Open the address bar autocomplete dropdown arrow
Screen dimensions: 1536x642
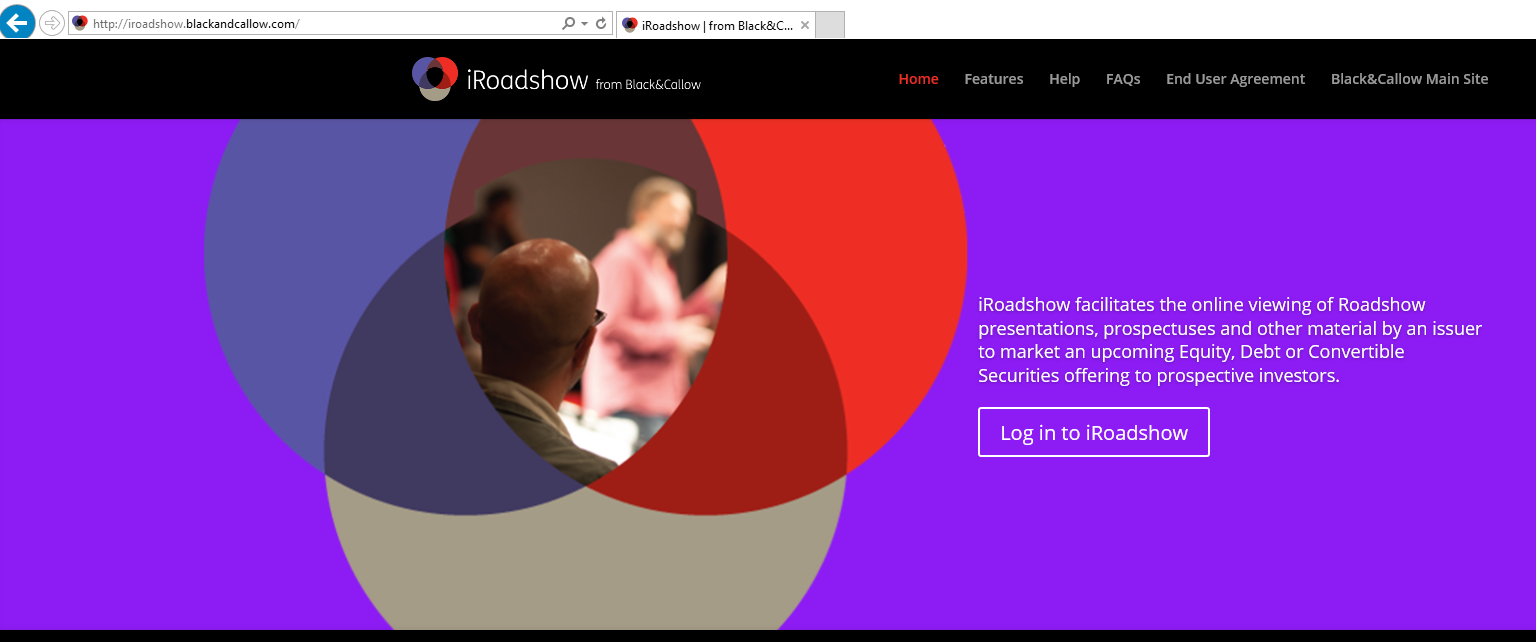pyautogui.click(x=584, y=24)
